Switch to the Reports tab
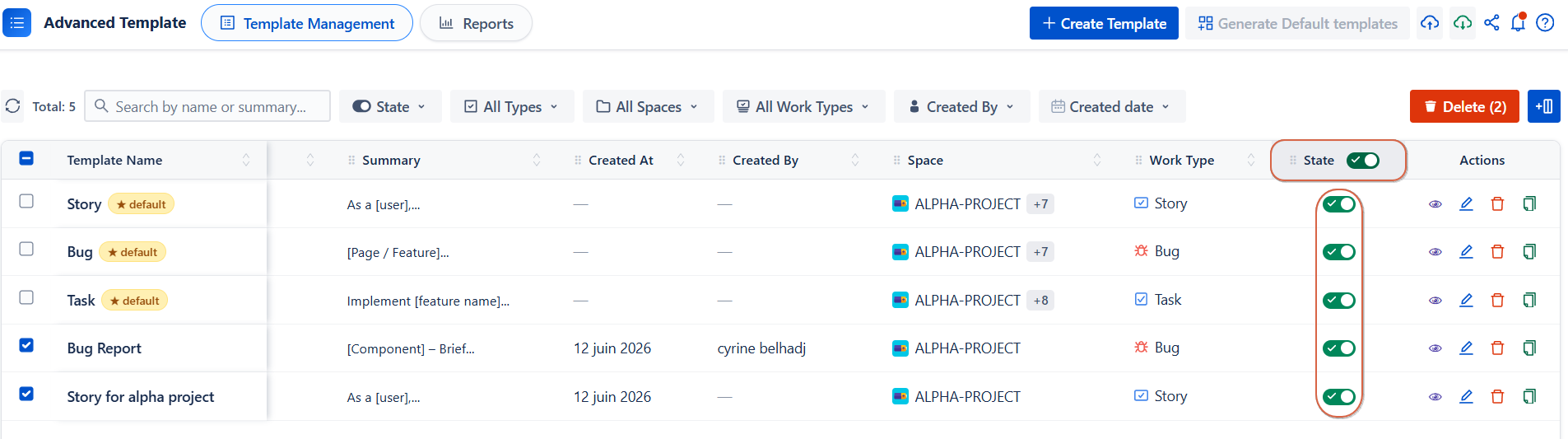 pyautogui.click(x=476, y=23)
